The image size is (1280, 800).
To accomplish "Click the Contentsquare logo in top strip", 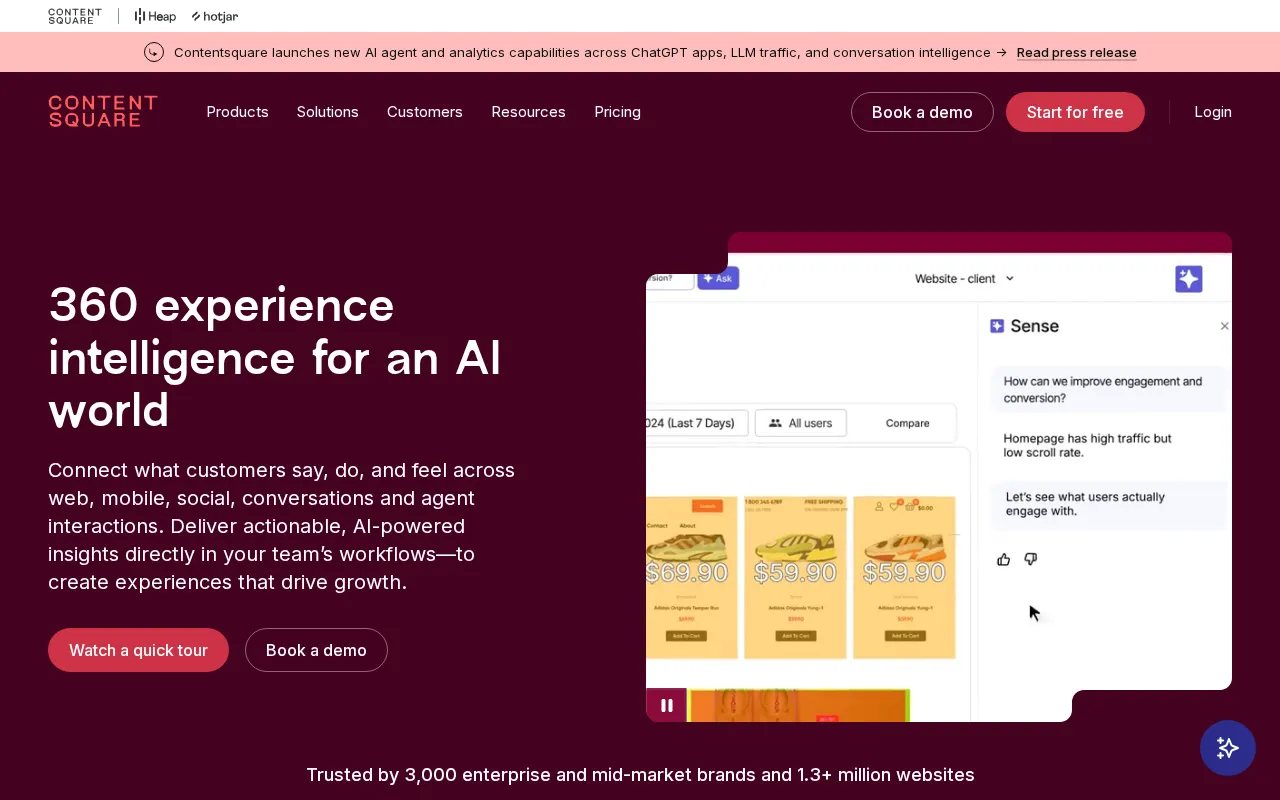I will pyautogui.click(x=75, y=16).
